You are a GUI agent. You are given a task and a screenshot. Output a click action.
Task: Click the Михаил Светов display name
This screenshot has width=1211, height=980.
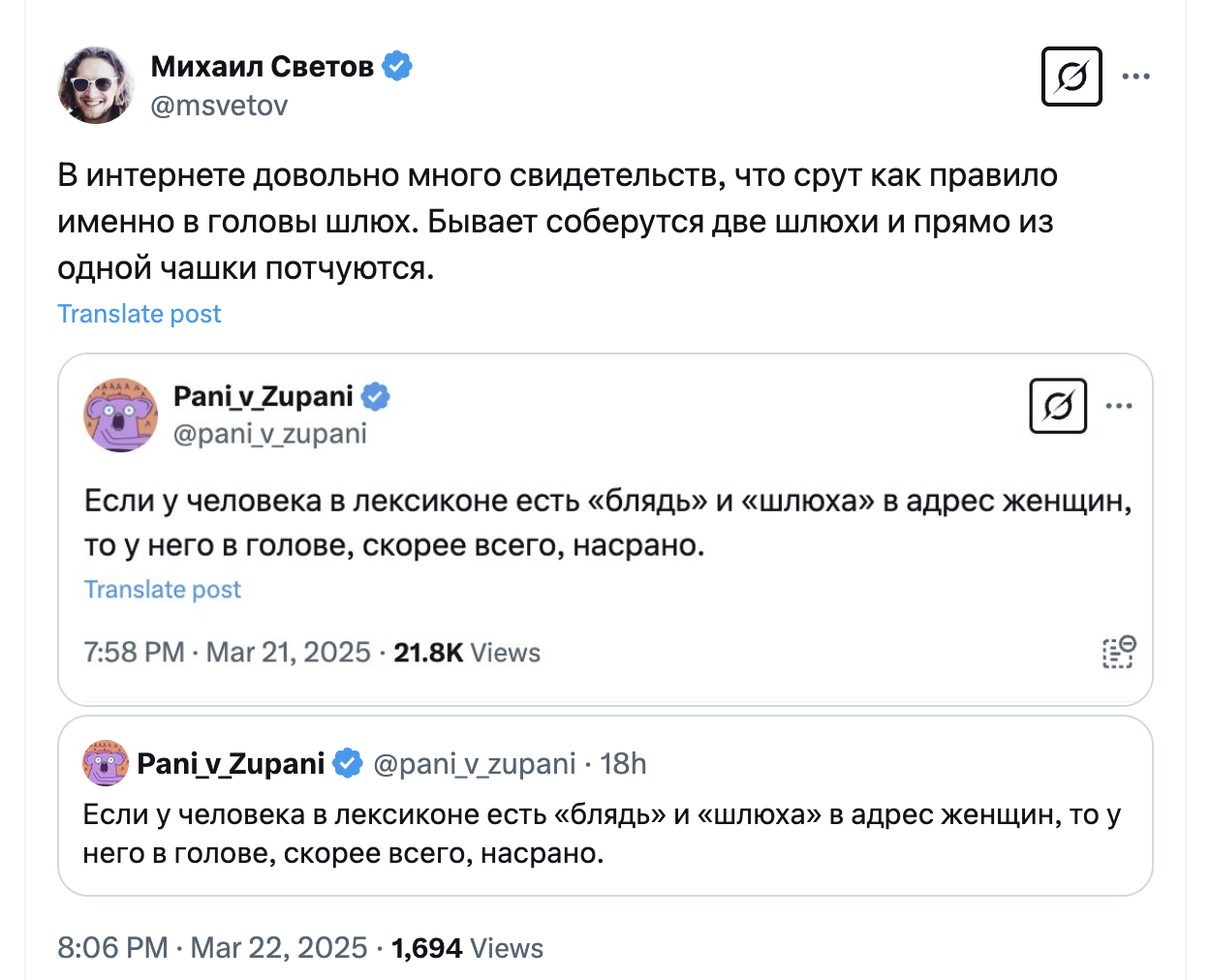pos(263,66)
